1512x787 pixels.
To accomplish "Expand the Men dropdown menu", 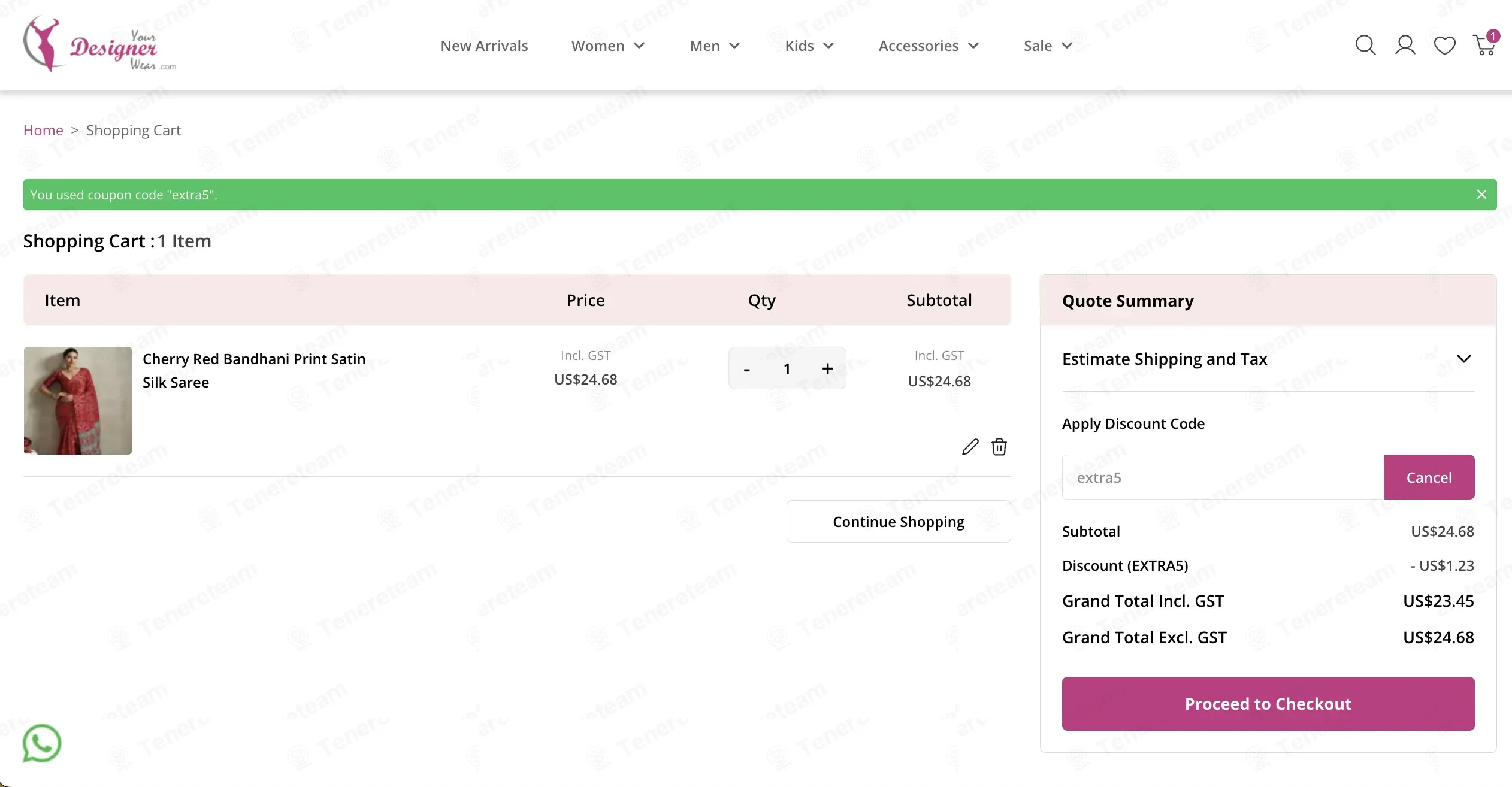I will pyautogui.click(x=715, y=46).
